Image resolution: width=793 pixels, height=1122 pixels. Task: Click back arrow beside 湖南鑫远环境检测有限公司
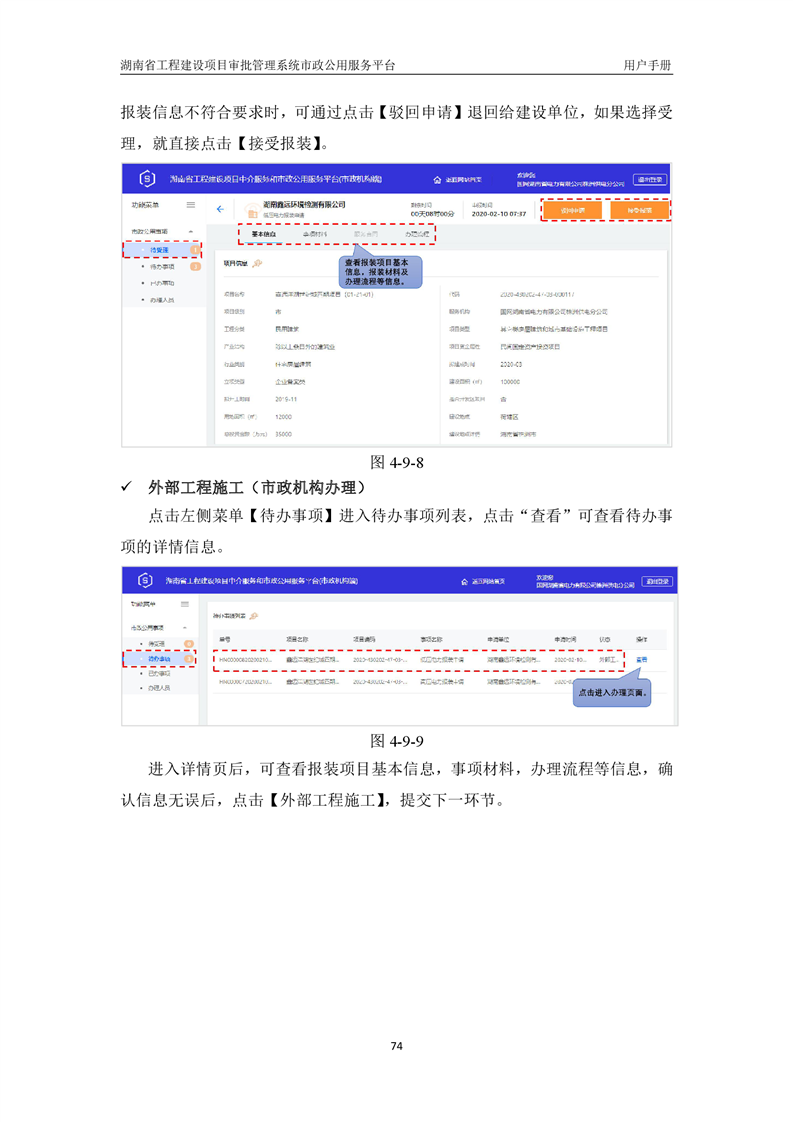click(x=220, y=209)
